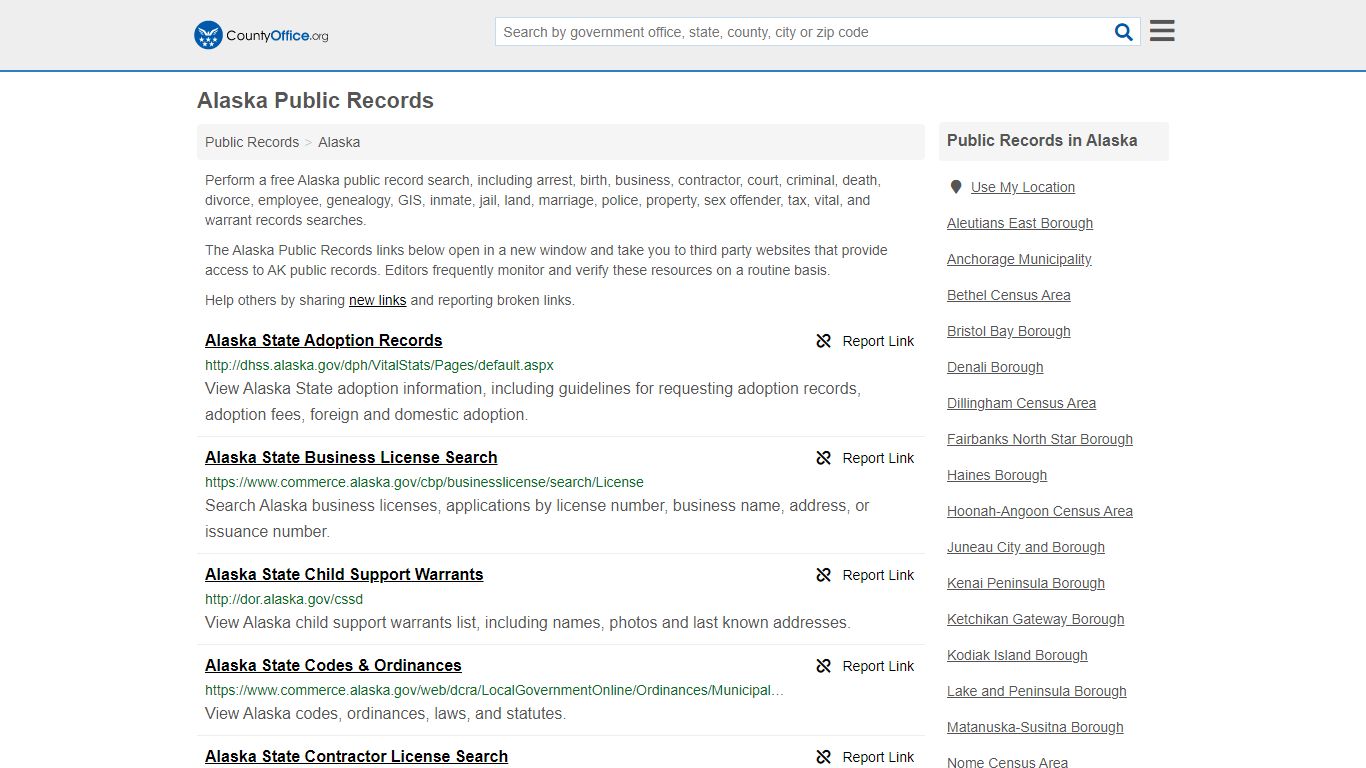Visit the commerce.alaska.gov businesslicense URL
This screenshot has width=1366, height=768.
(424, 482)
